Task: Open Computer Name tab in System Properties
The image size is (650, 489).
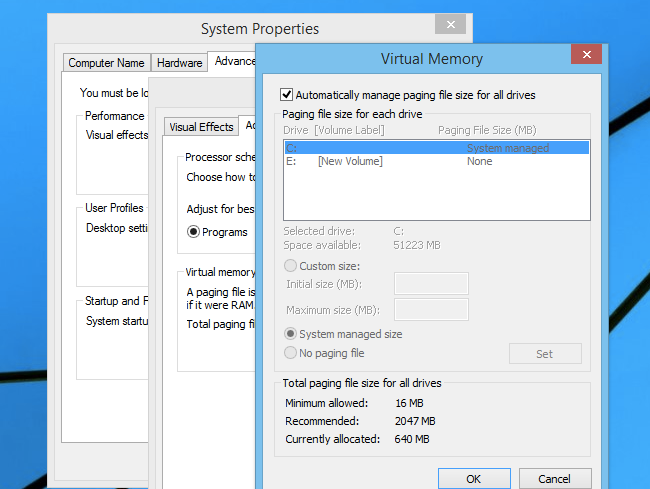Action: (x=107, y=63)
